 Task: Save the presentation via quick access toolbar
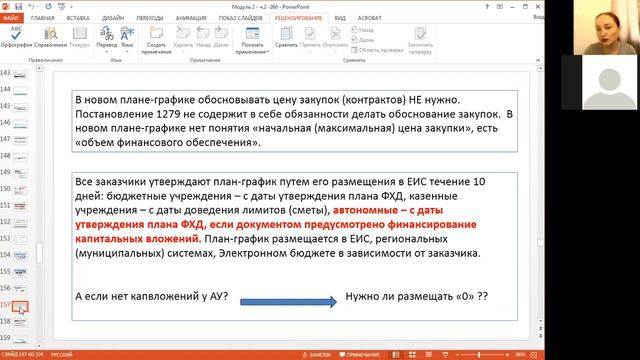point(18,7)
